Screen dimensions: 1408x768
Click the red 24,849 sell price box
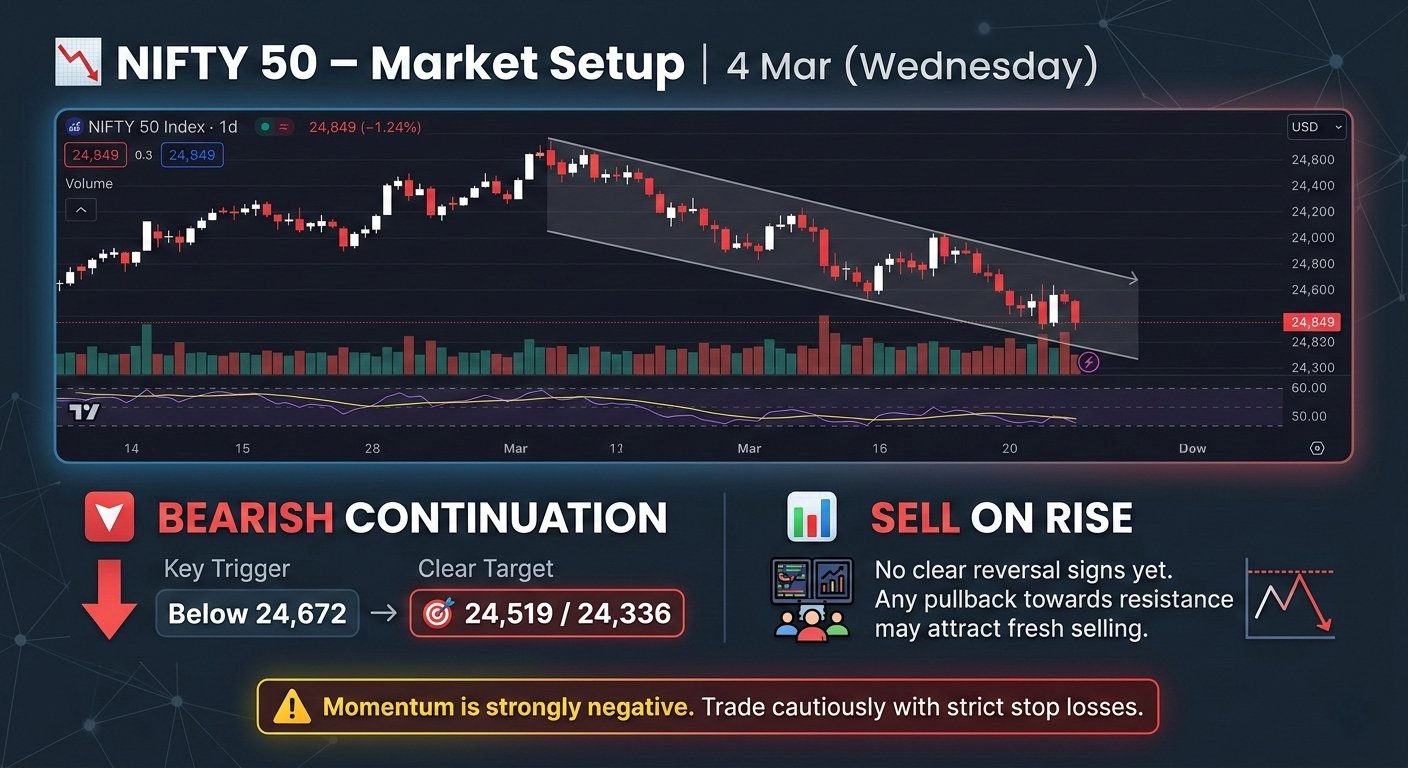point(95,155)
